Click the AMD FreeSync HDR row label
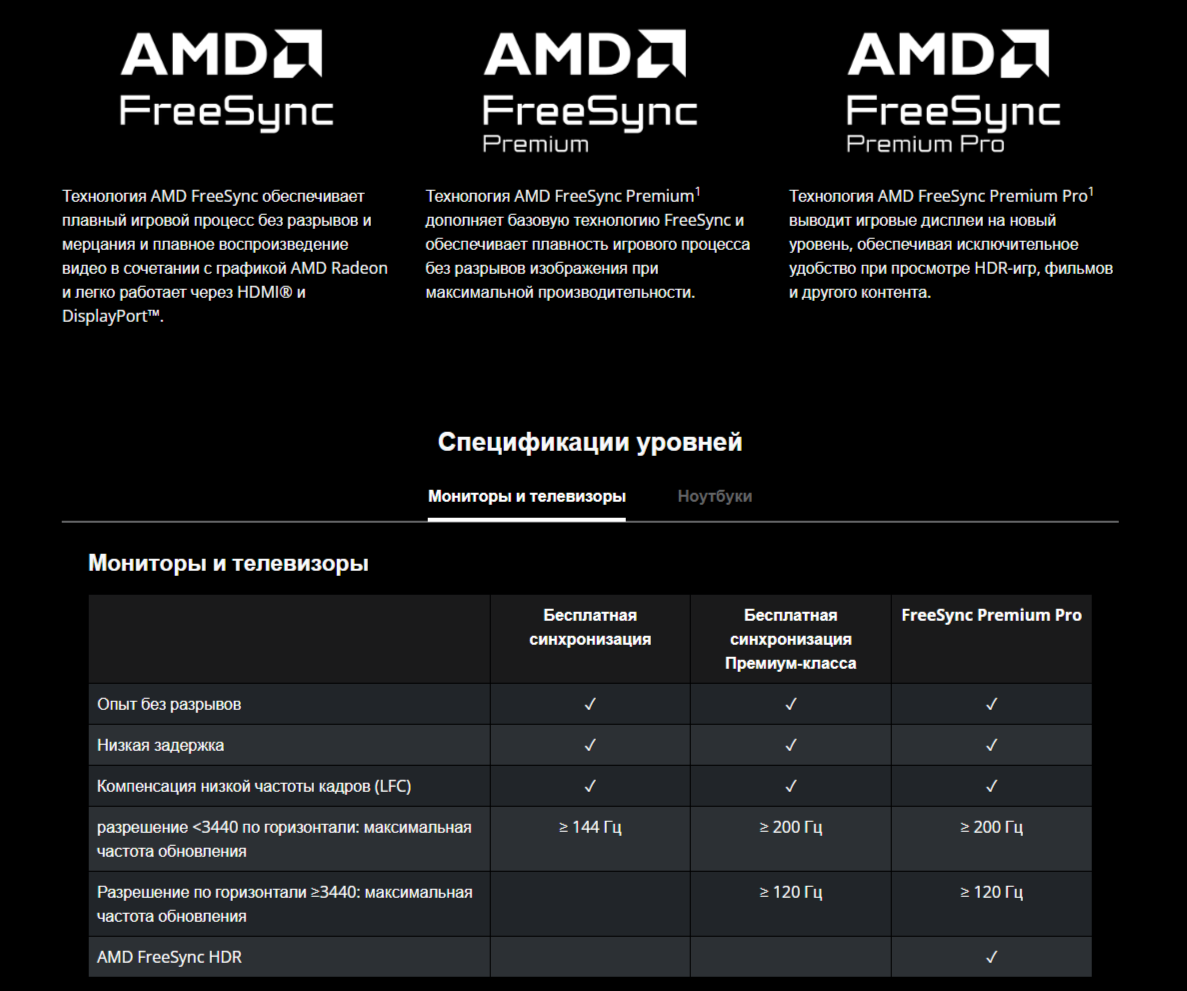1187x991 pixels. (x=169, y=957)
